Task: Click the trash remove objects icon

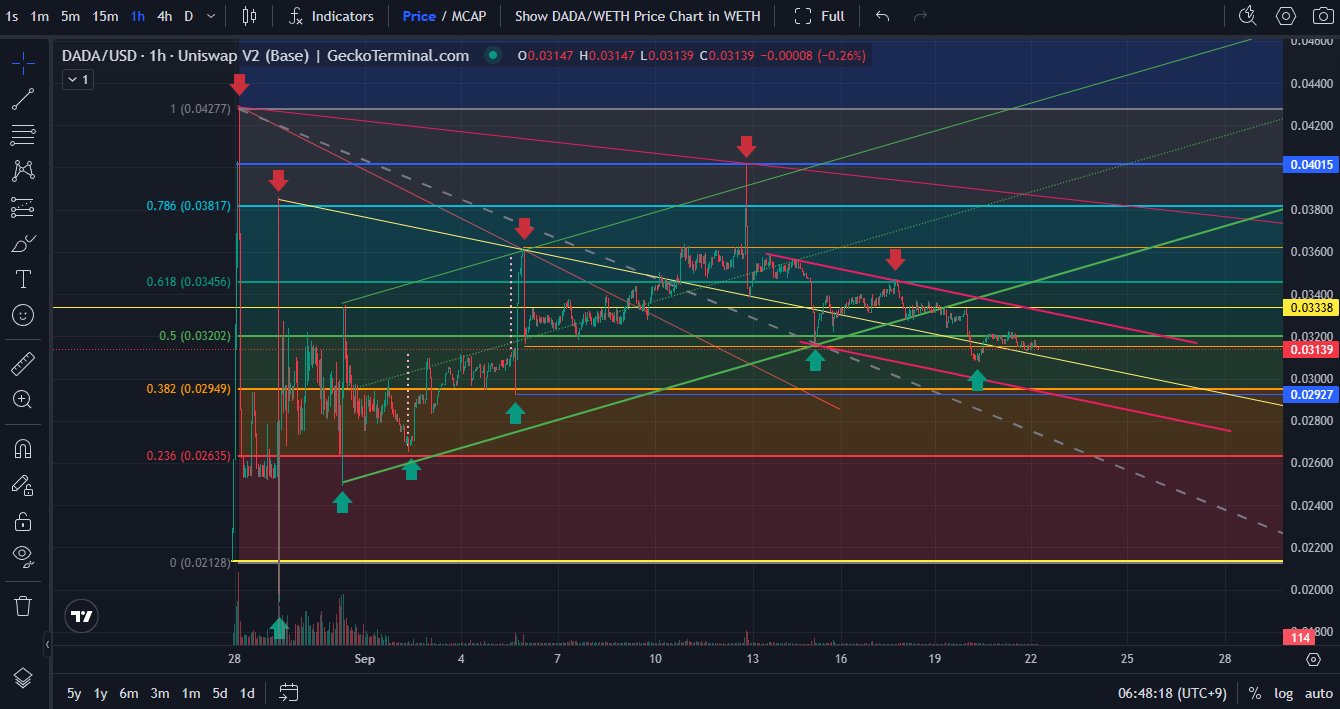Action: click(23, 605)
